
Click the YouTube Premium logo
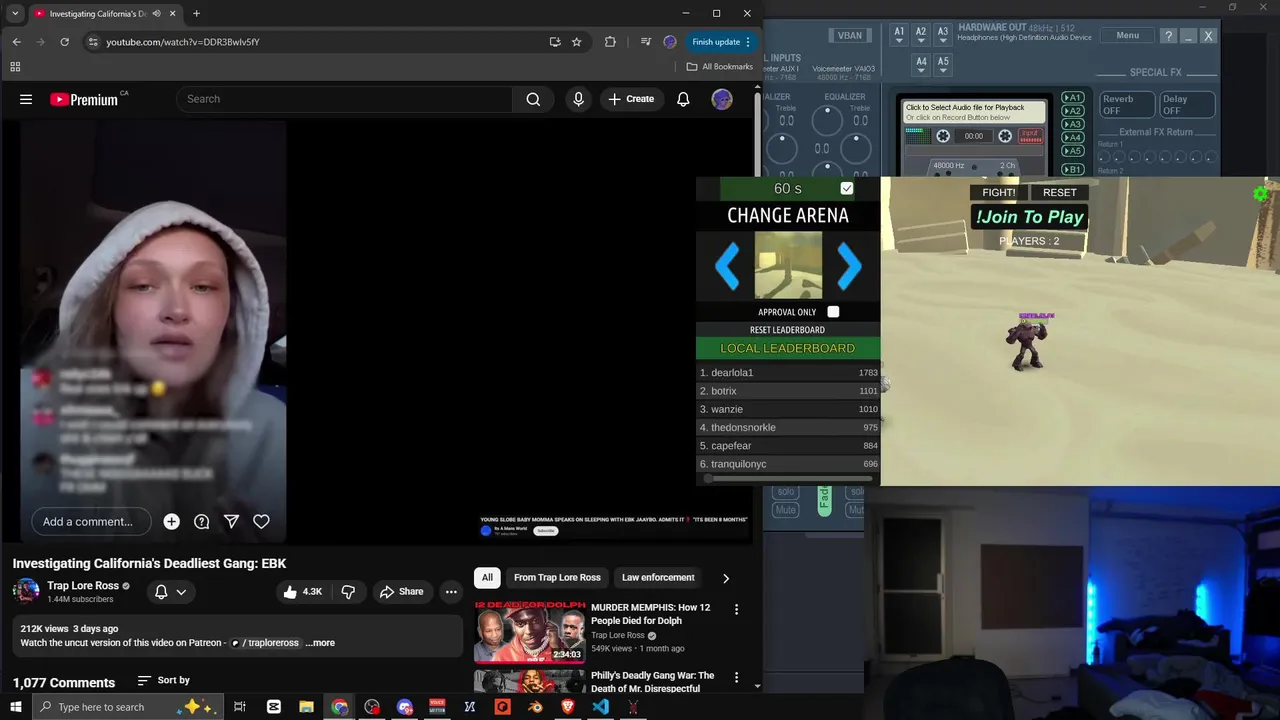pos(85,99)
